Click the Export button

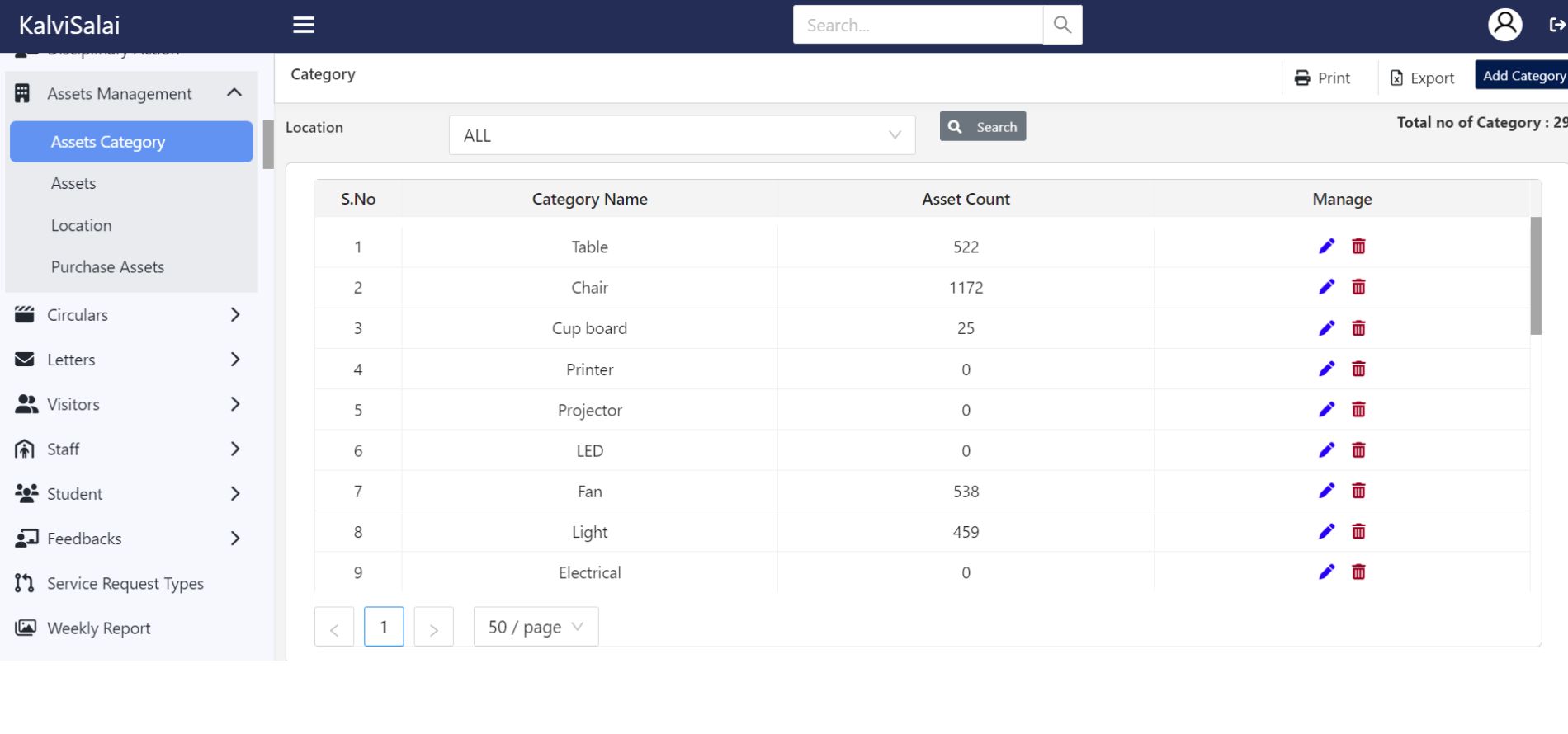tap(1423, 78)
